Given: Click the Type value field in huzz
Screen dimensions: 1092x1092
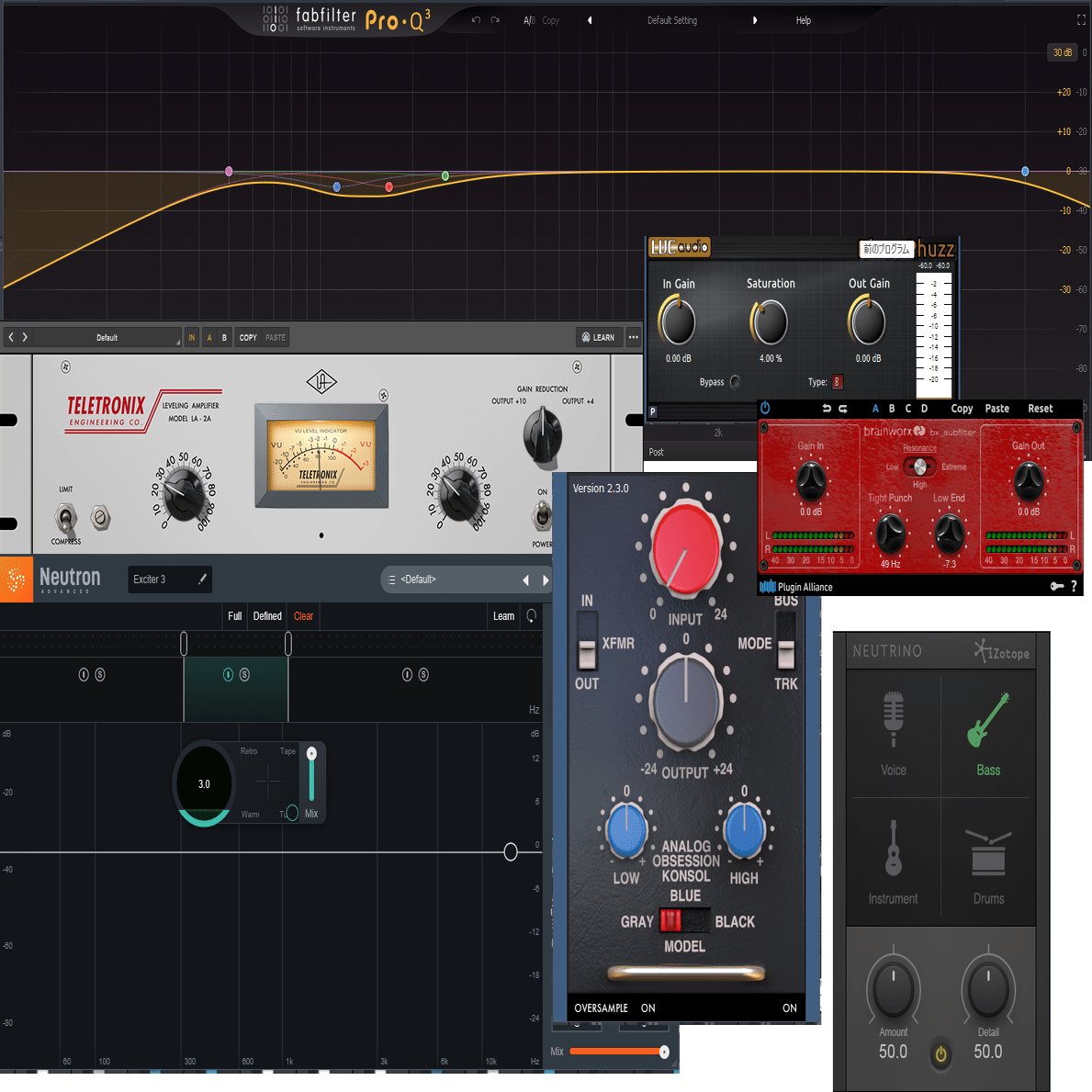Looking at the screenshot, I should coord(837,382).
